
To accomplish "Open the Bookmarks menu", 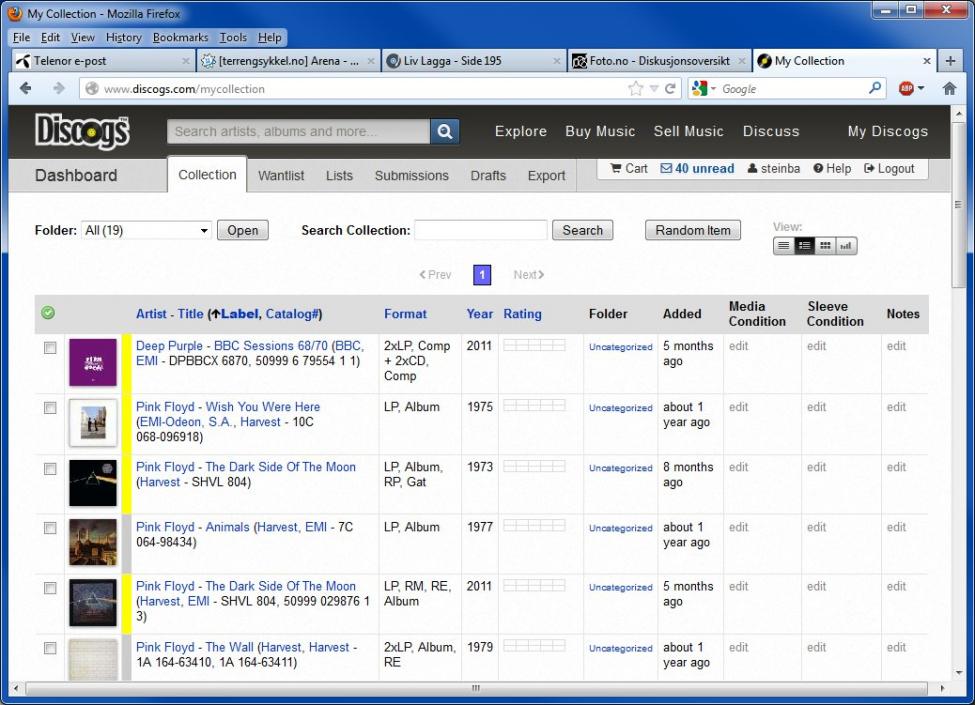I will pos(180,37).
